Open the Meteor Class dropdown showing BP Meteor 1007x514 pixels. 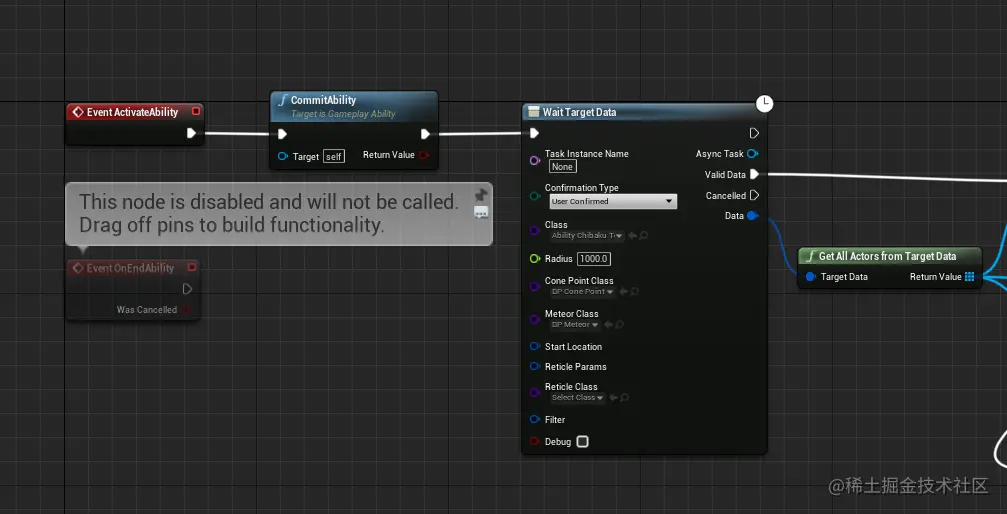point(575,324)
